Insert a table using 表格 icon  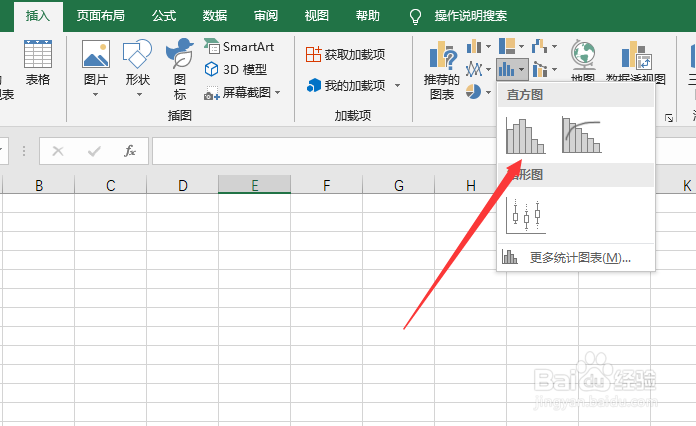click(38, 62)
